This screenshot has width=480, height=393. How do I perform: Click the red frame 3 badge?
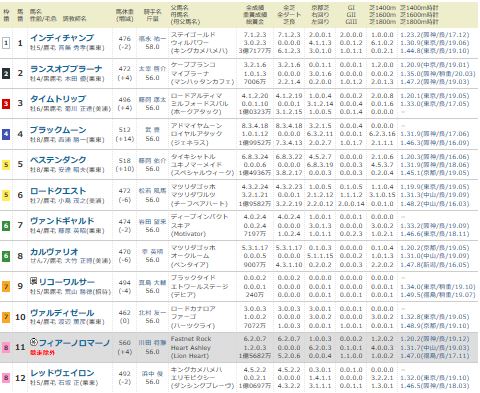pyautogui.click(x=6, y=104)
